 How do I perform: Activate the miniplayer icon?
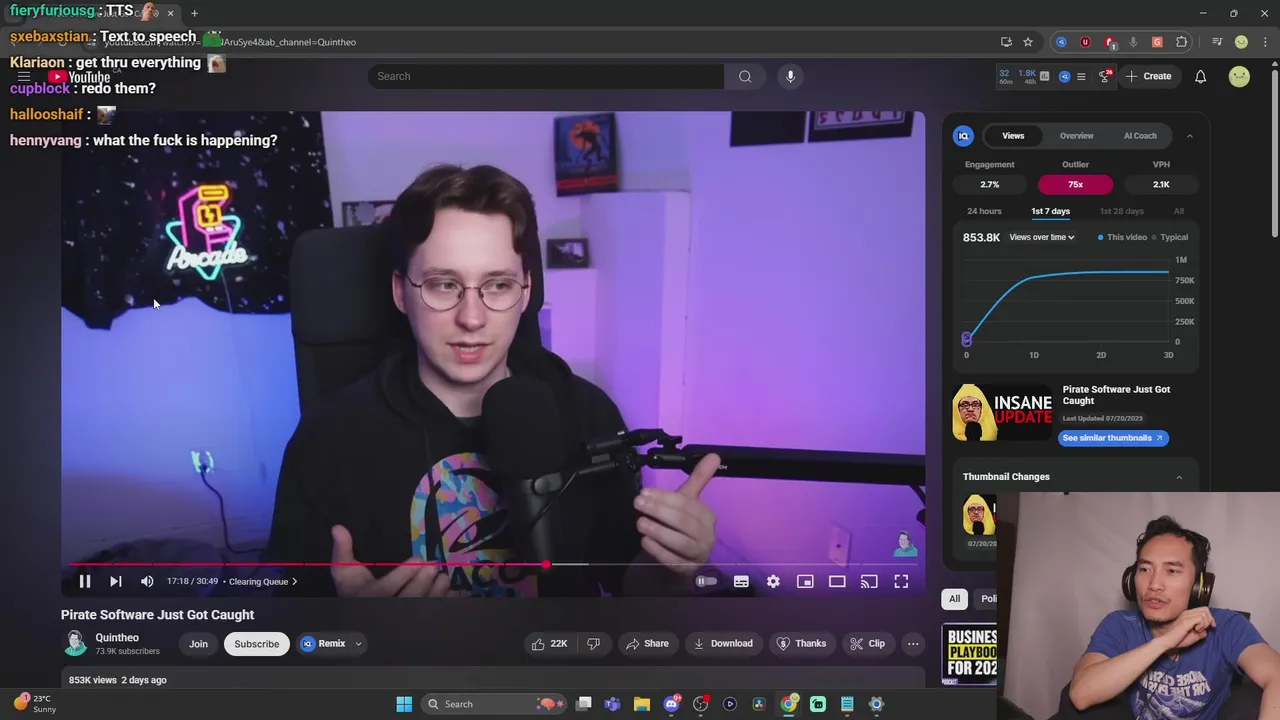tap(805, 581)
